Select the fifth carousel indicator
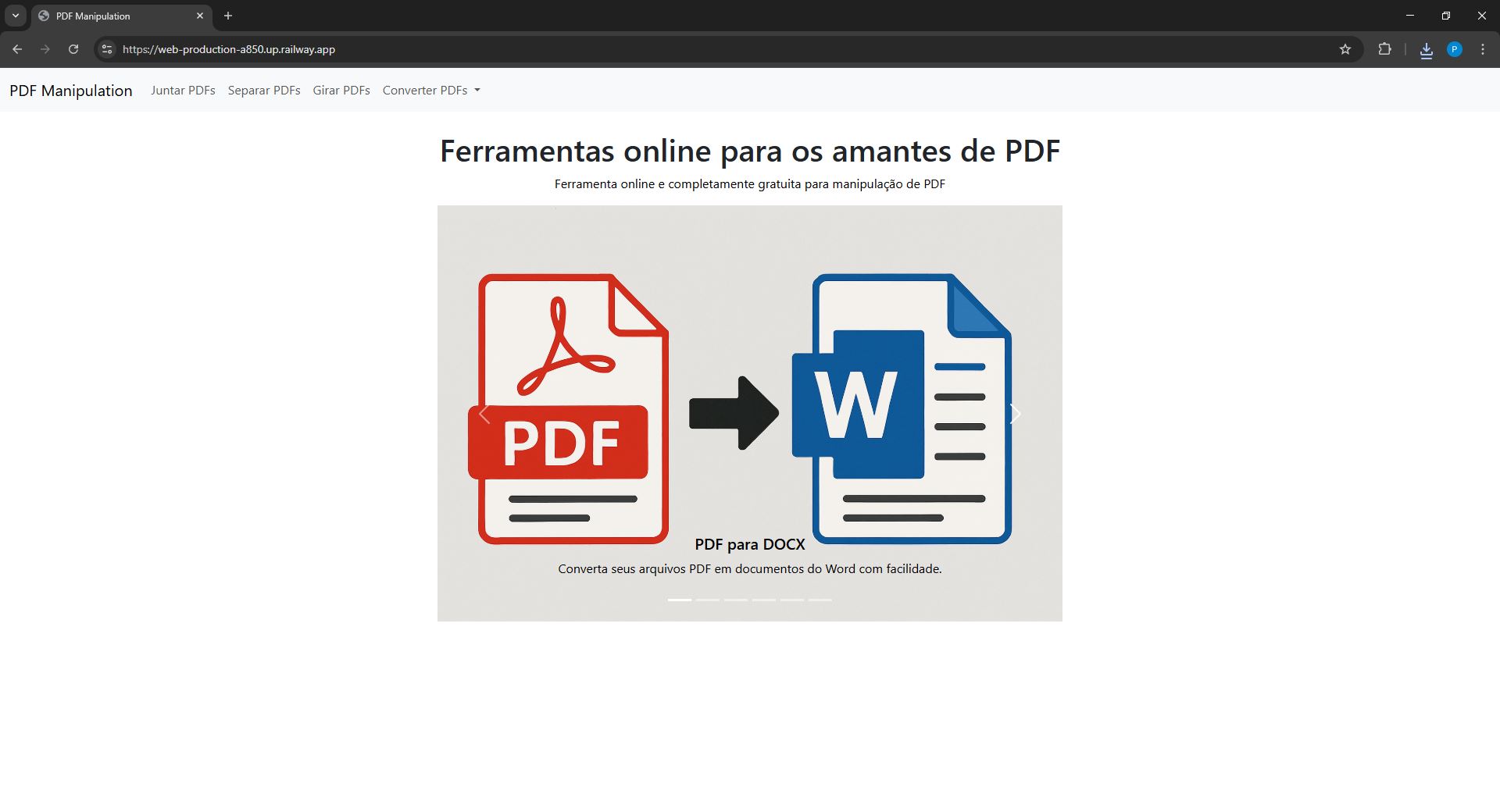This screenshot has width=1500, height=812. pyautogui.click(x=792, y=600)
